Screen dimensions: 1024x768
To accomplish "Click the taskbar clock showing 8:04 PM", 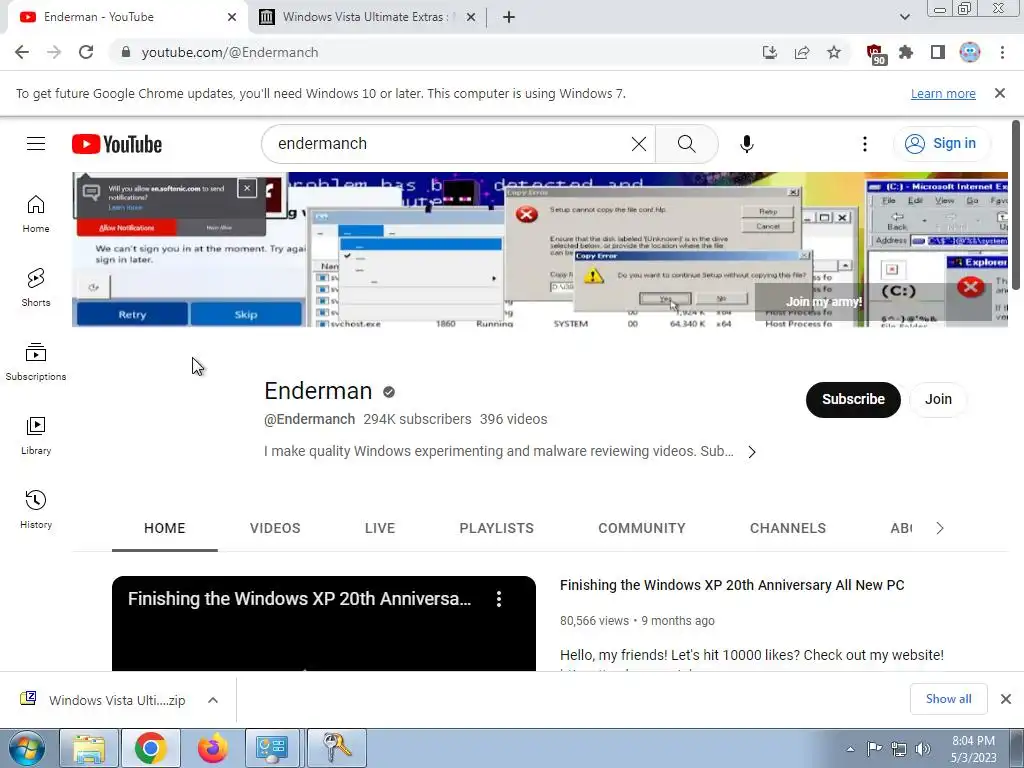I will 973,748.
